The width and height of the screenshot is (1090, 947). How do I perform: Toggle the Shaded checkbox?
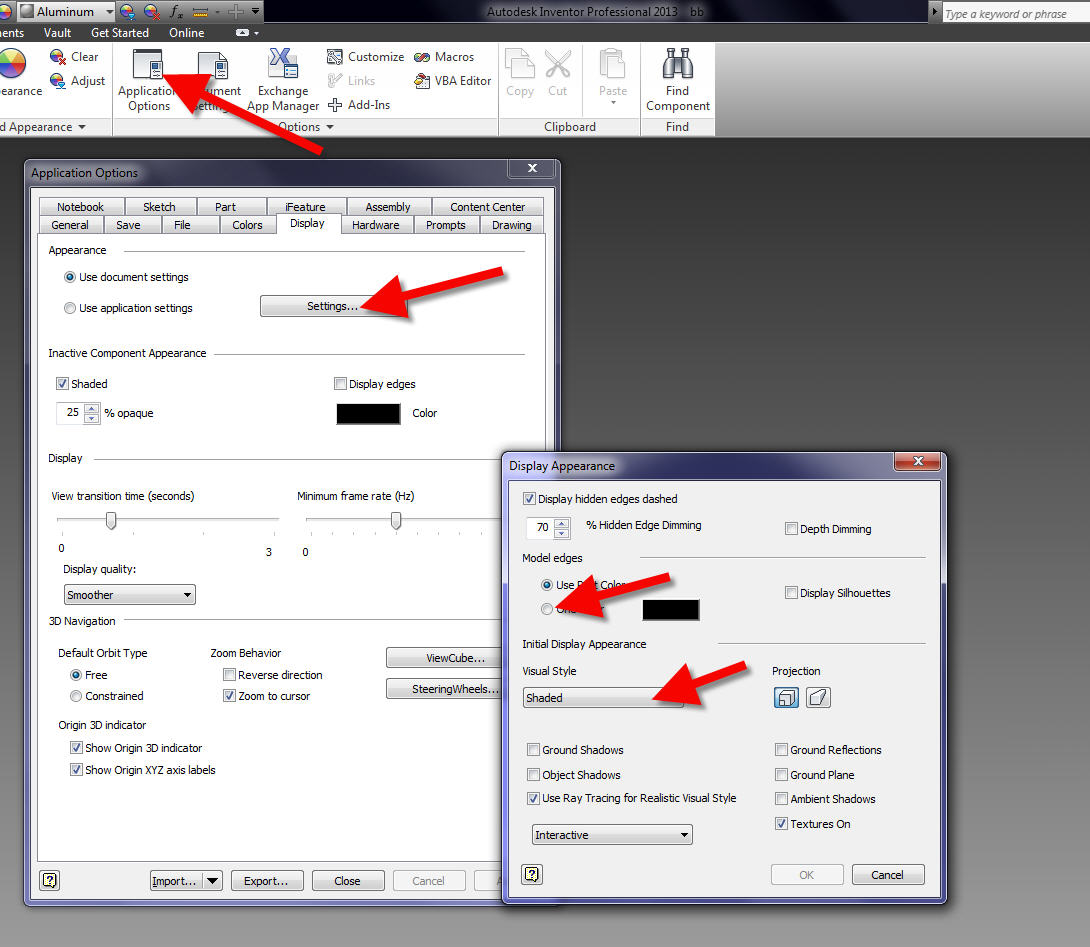point(63,384)
